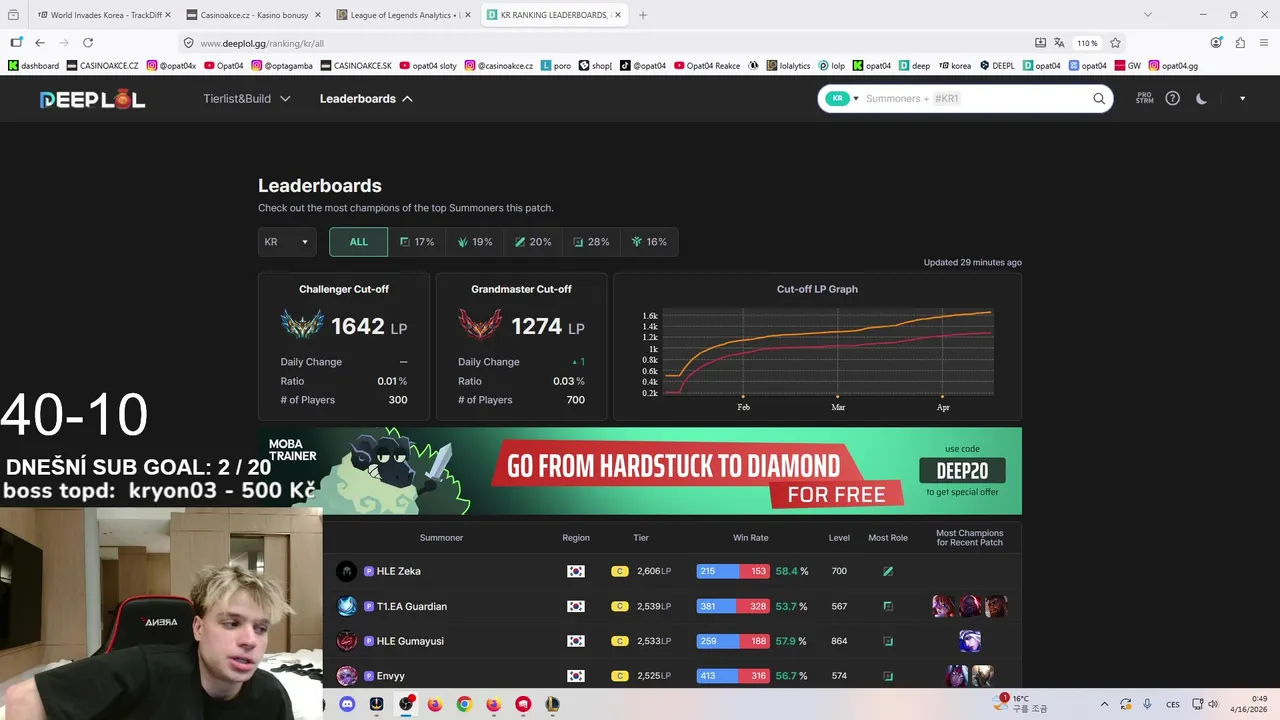Screen dimensions: 1280x720
Task: Open OBS Studio from the taskbar
Action: pyautogui.click(x=406, y=704)
